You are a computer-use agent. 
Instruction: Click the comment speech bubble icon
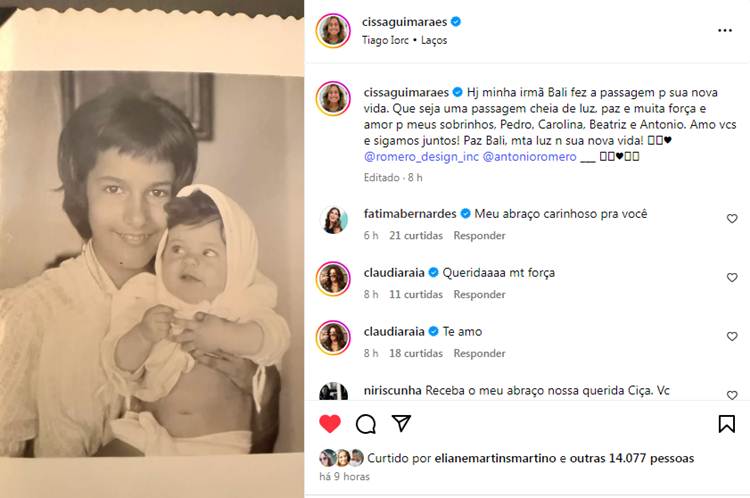(366, 424)
